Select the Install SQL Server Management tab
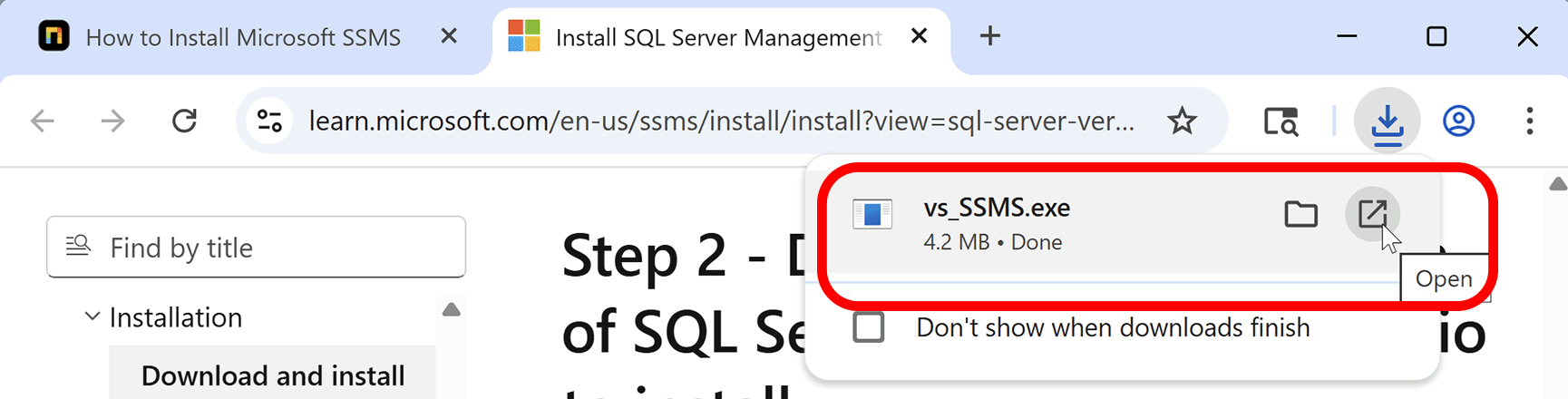The width and height of the screenshot is (1568, 399). pyautogui.click(x=716, y=37)
